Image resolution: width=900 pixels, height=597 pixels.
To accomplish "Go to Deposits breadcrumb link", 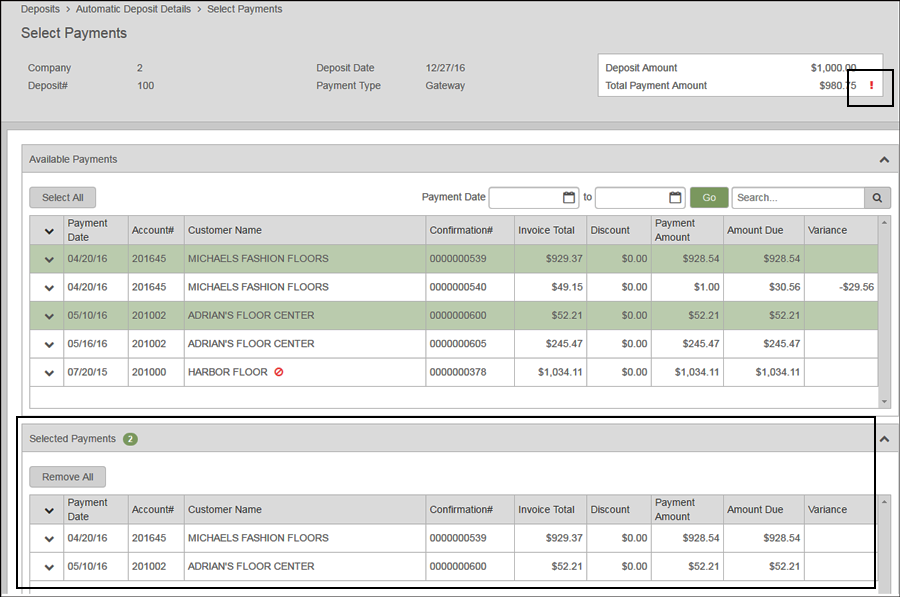I will (x=40, y=9).
